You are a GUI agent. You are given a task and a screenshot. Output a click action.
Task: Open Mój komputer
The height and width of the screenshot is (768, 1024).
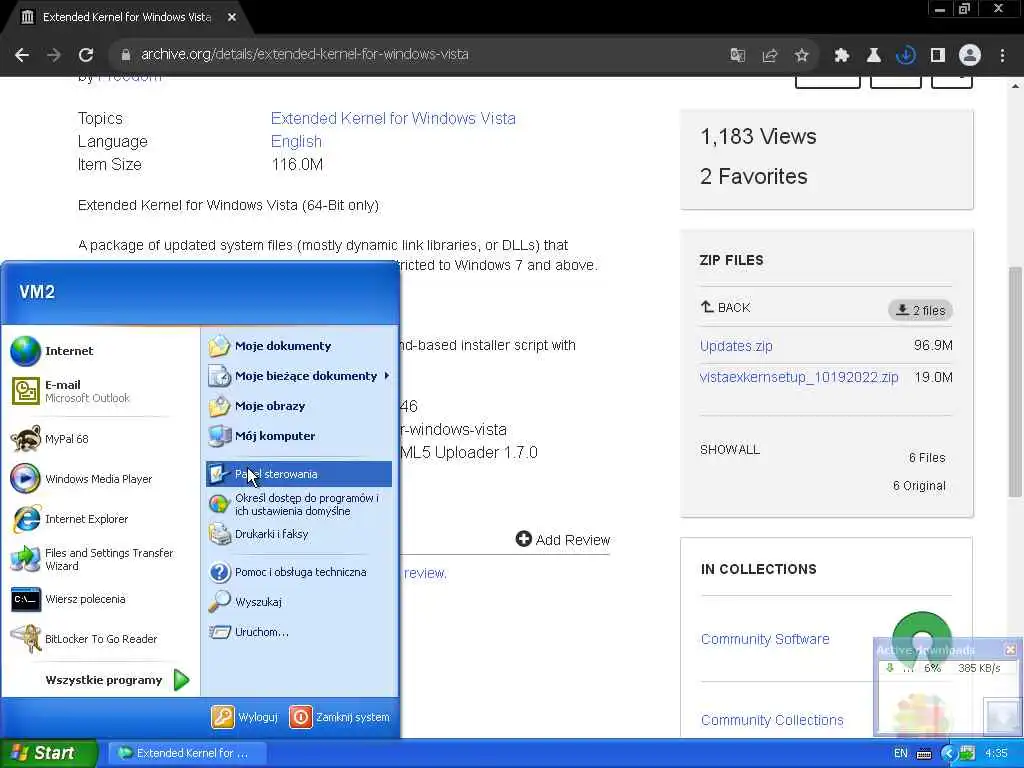pyautogui.click(x=298, y=436)
